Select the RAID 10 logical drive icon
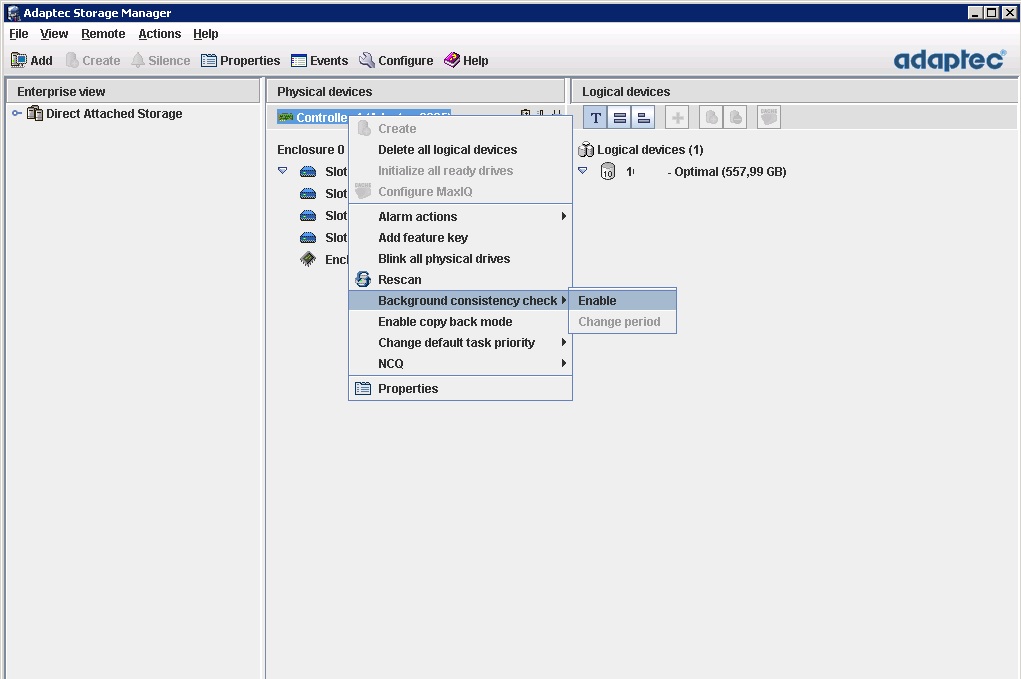Viewport: 1021px width, 679px height. (x=607, y=172)
